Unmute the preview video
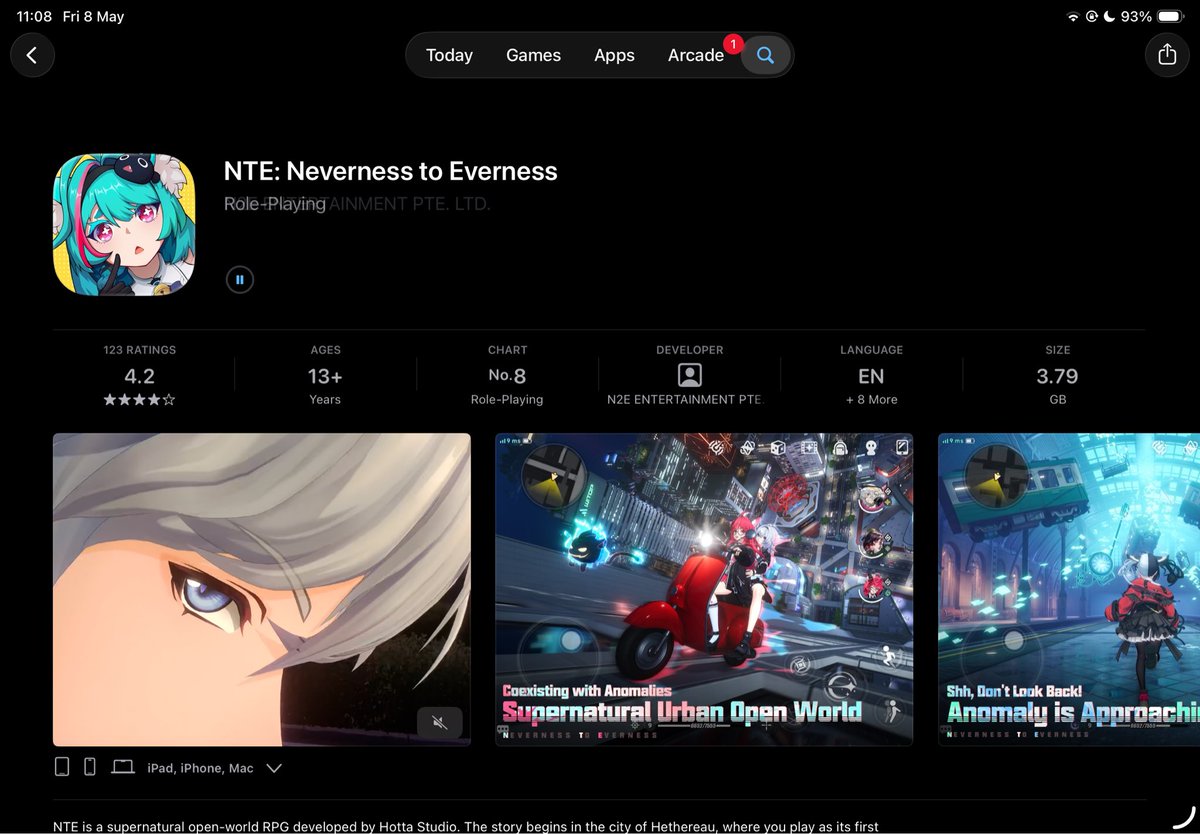Screen dimensions: 1200x834 click(x=439, y=722)
